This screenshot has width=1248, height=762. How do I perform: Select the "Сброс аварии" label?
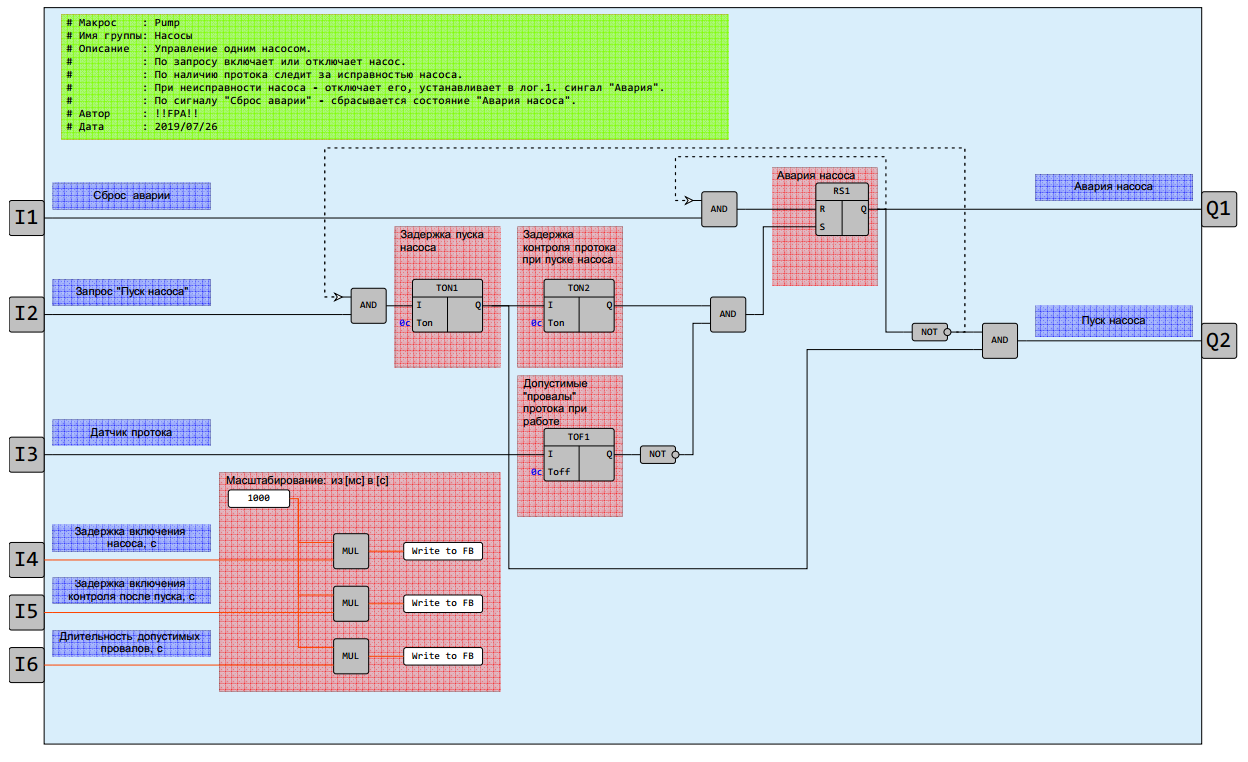pos(131,196)
